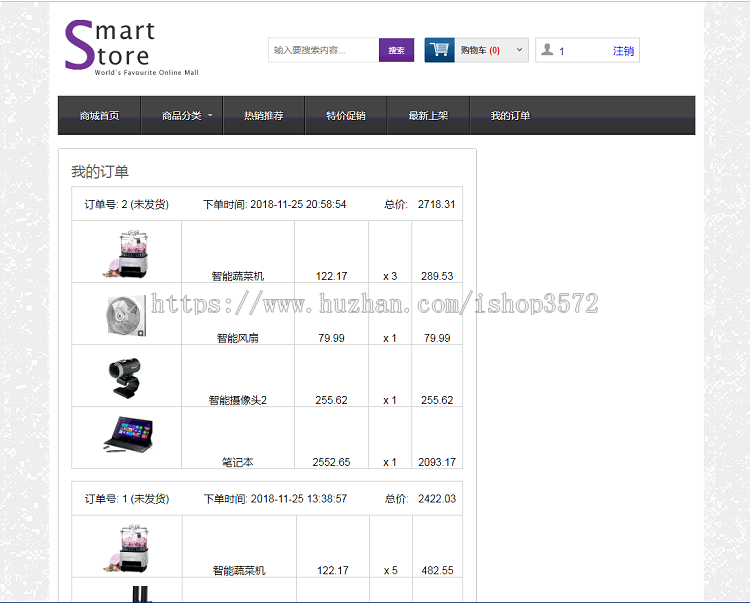The width and height of the screenshot is (750, 603).
Task: Click the 智能摄像头2 product name
Action: [238, 400]
